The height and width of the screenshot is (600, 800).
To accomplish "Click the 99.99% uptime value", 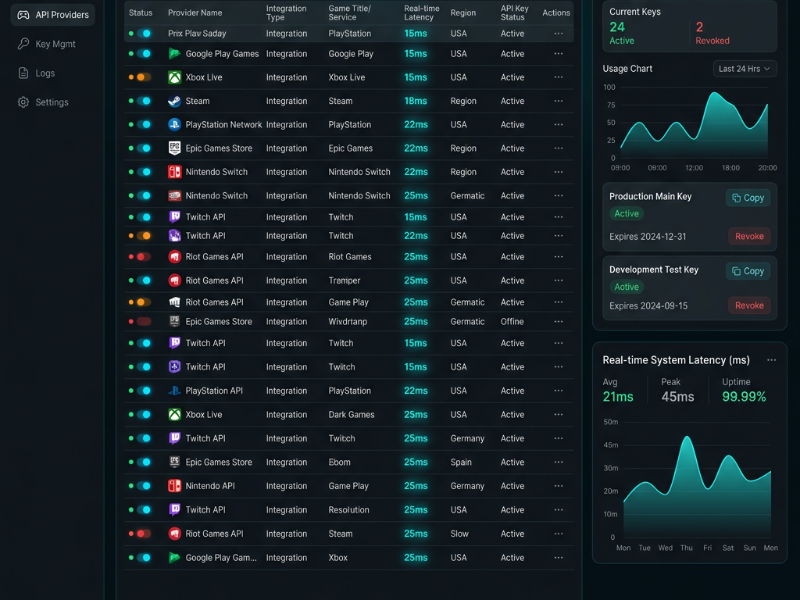I will 744,397.
